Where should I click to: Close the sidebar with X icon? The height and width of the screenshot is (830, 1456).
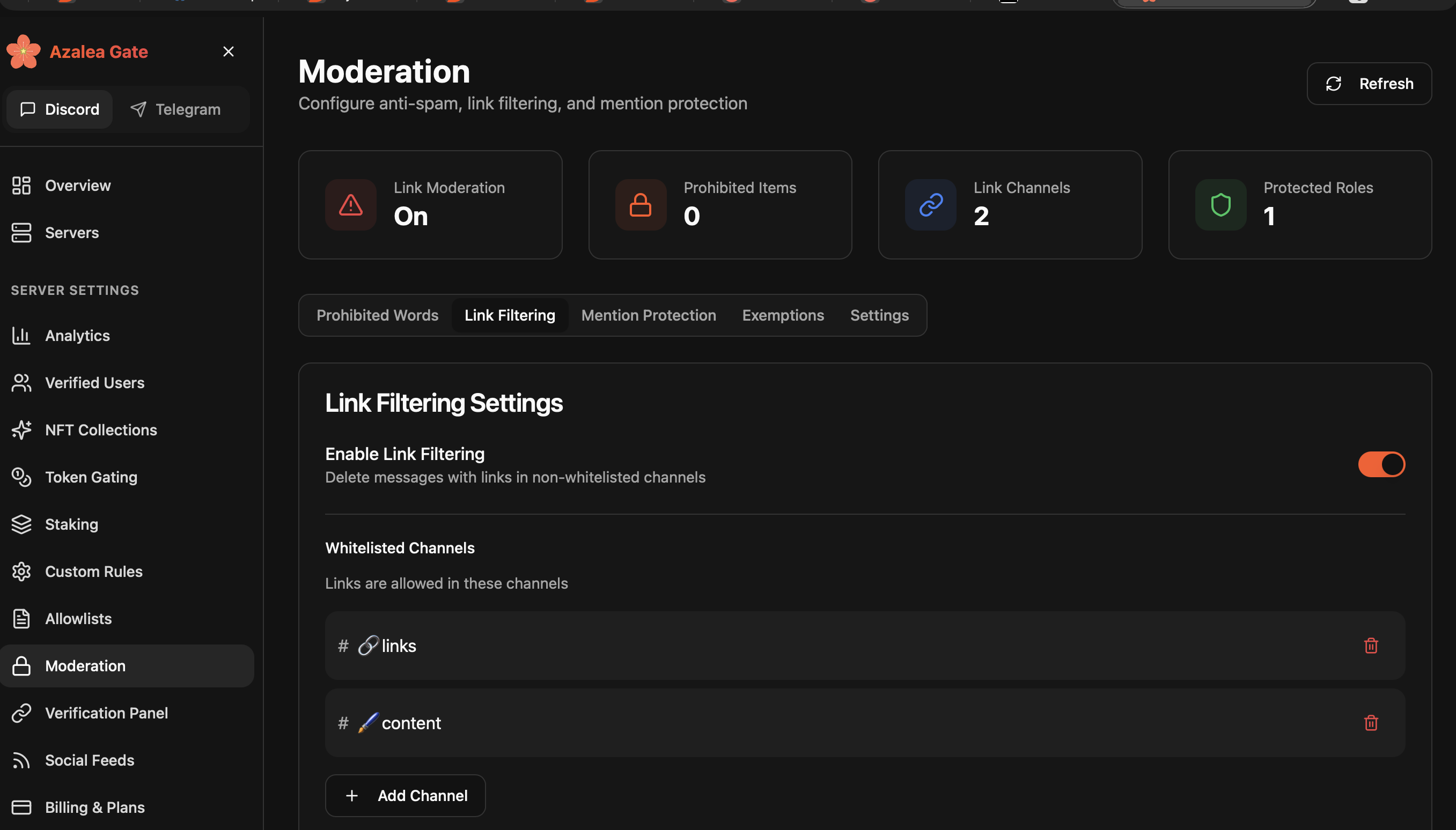tap(228, 52)
